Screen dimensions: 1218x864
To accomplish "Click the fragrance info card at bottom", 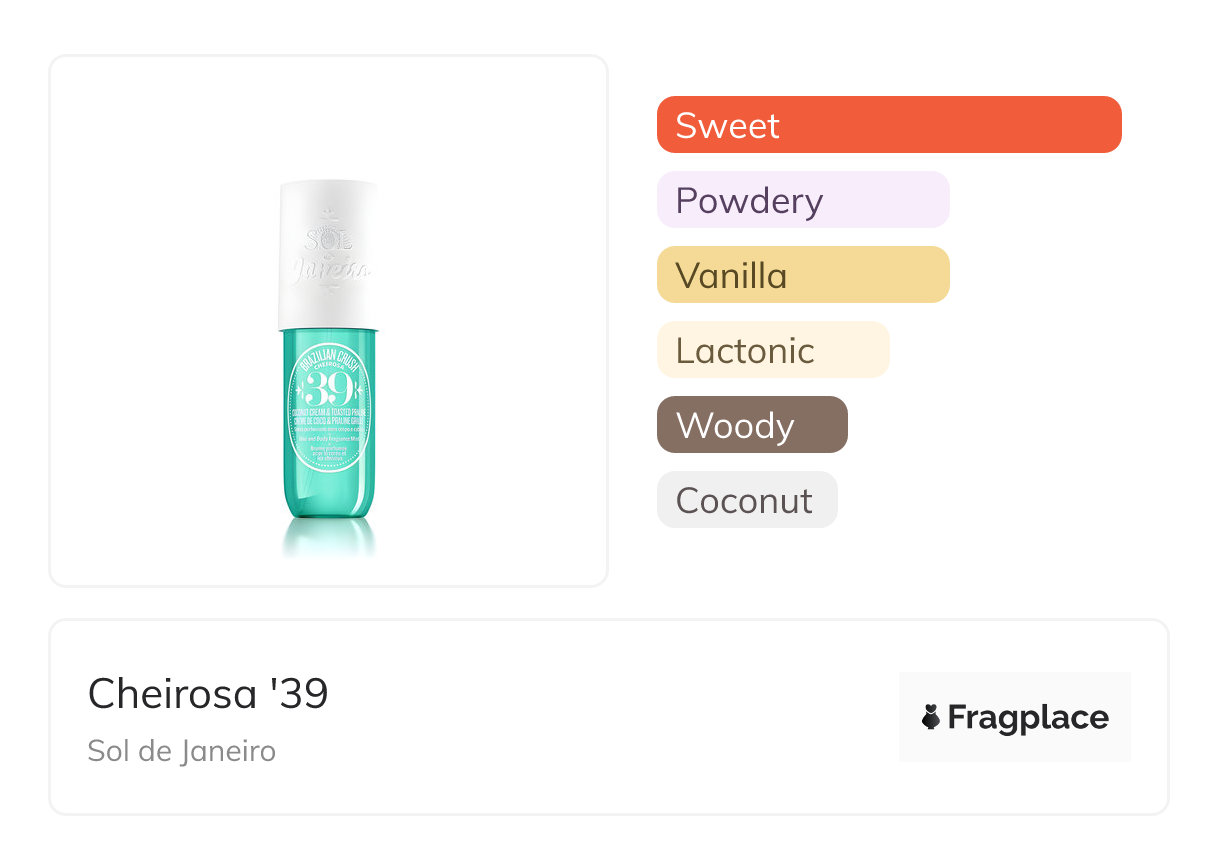I will (x=609, y=717).
